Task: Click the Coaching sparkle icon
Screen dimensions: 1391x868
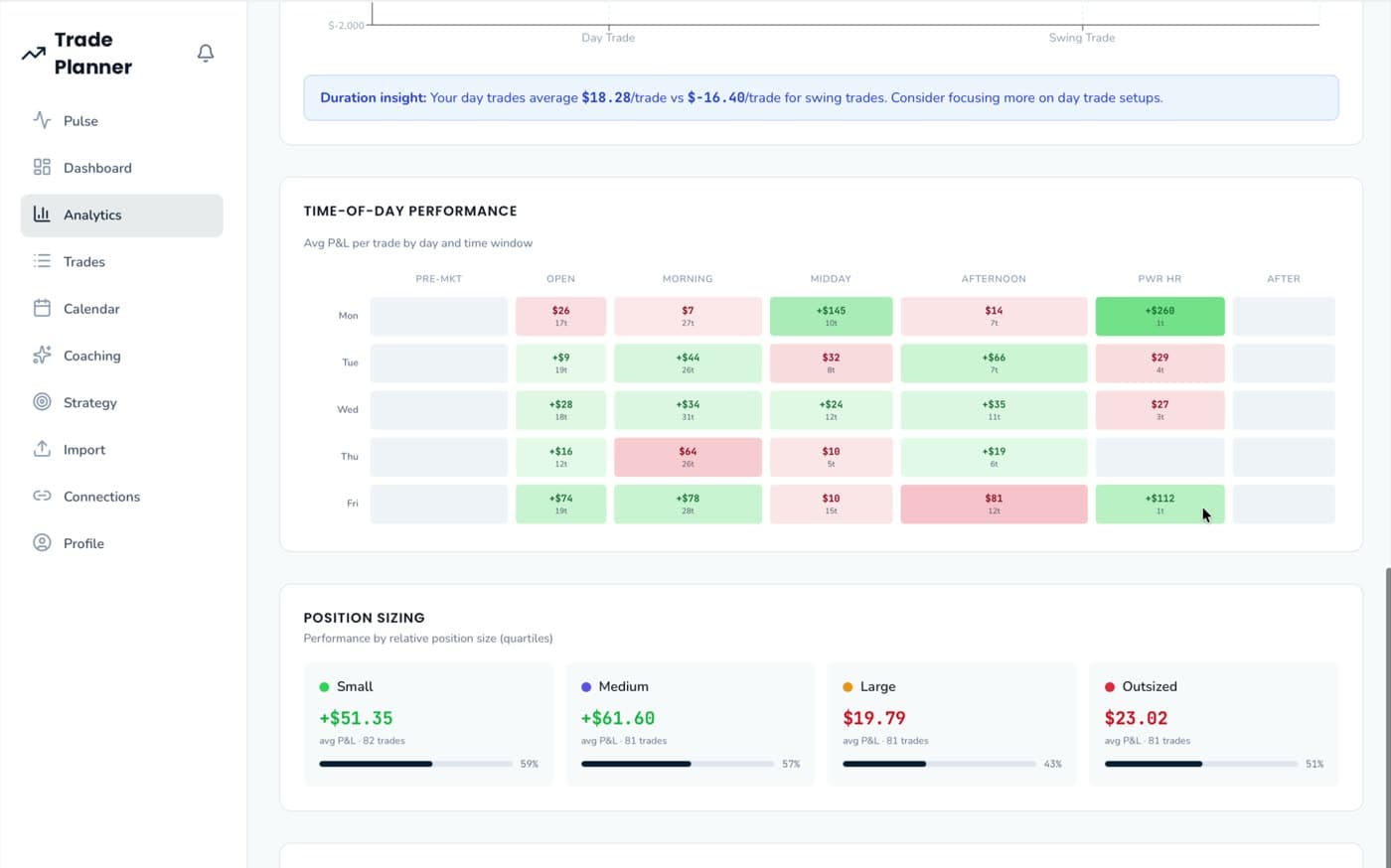Action: [x=42, y=355]
